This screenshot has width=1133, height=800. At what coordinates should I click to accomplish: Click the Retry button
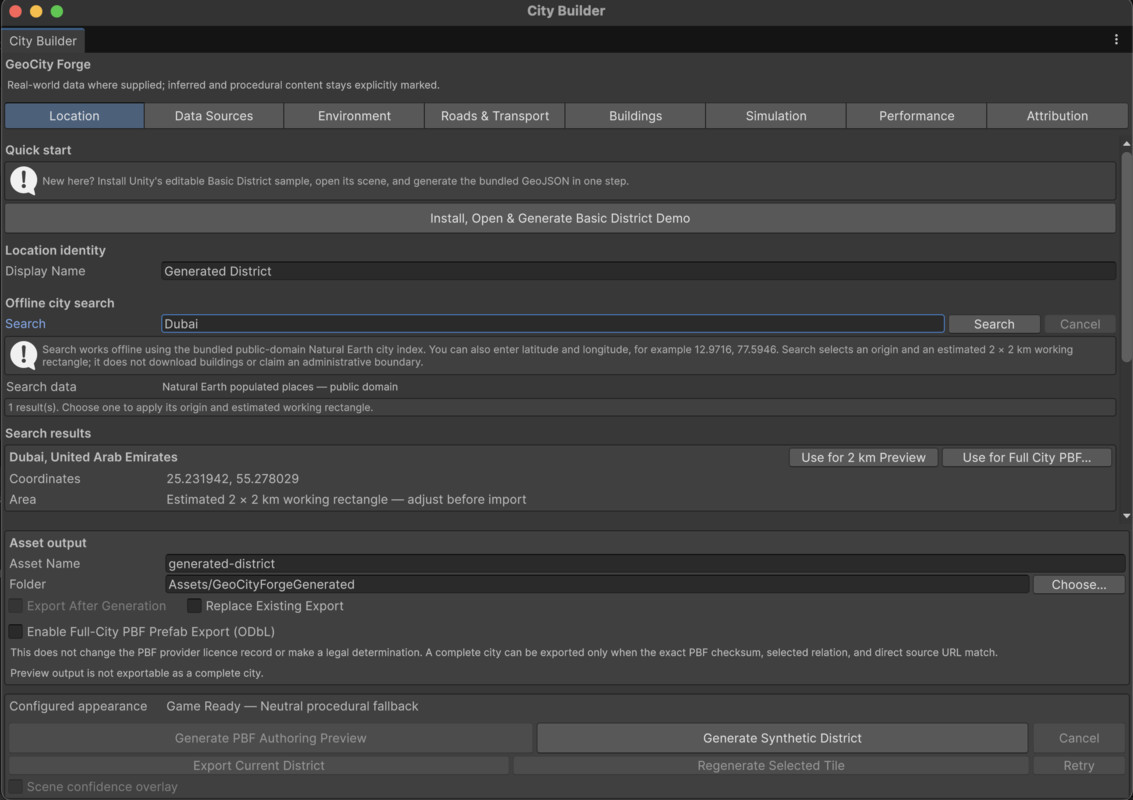[x=1078, y=765]
